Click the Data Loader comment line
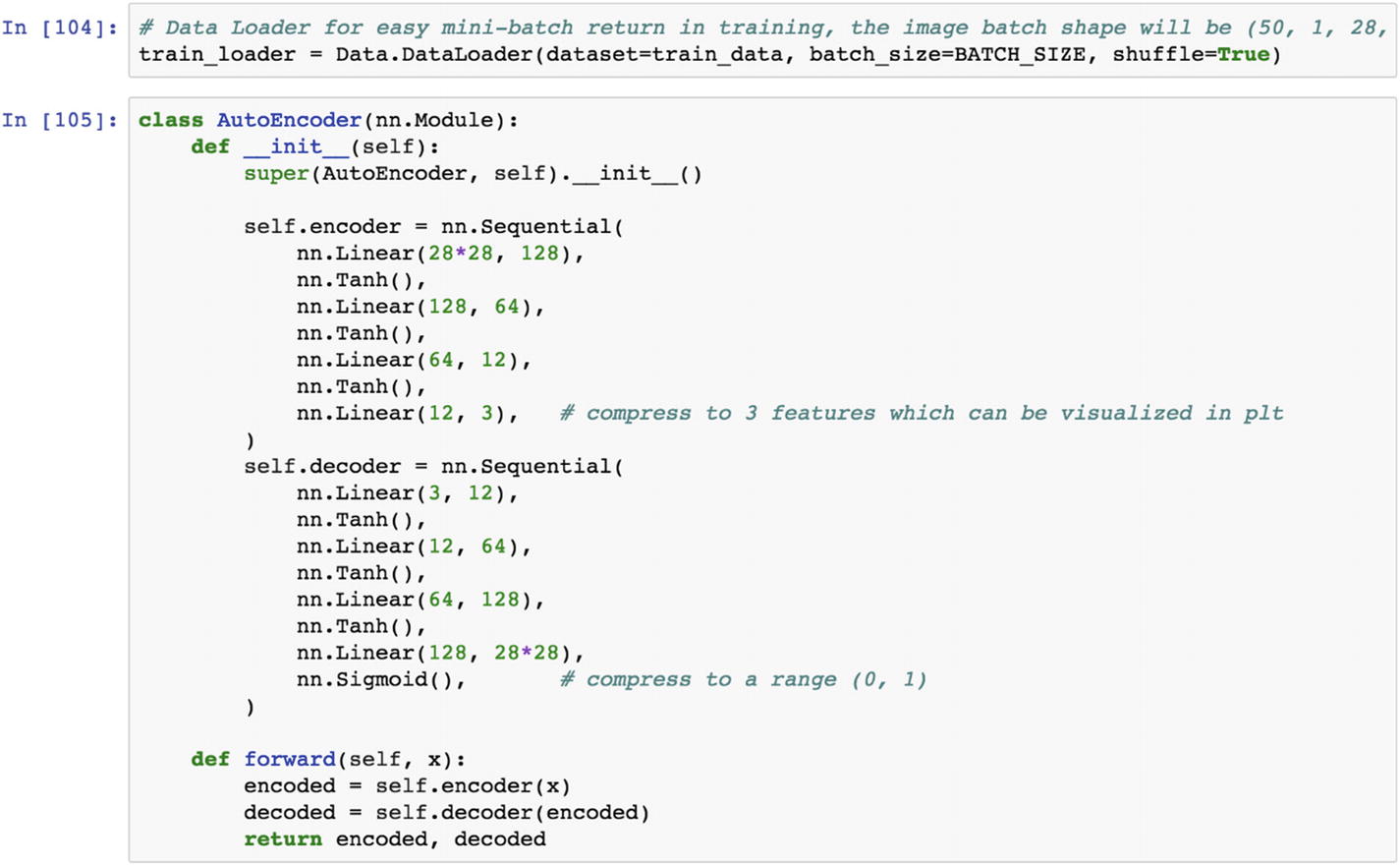1400x865 pixels. [x=762, y=28]
